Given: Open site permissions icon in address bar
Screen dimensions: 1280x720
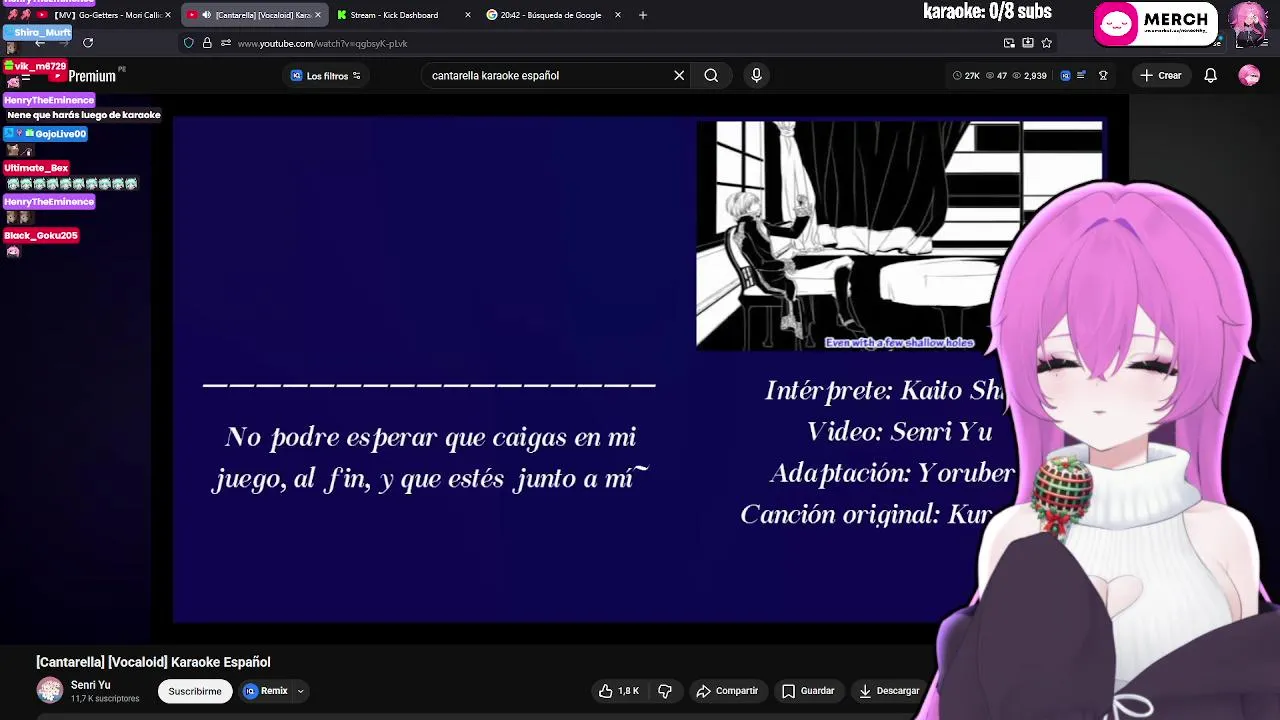Looking at the screenshot, I should pos(226,43).
